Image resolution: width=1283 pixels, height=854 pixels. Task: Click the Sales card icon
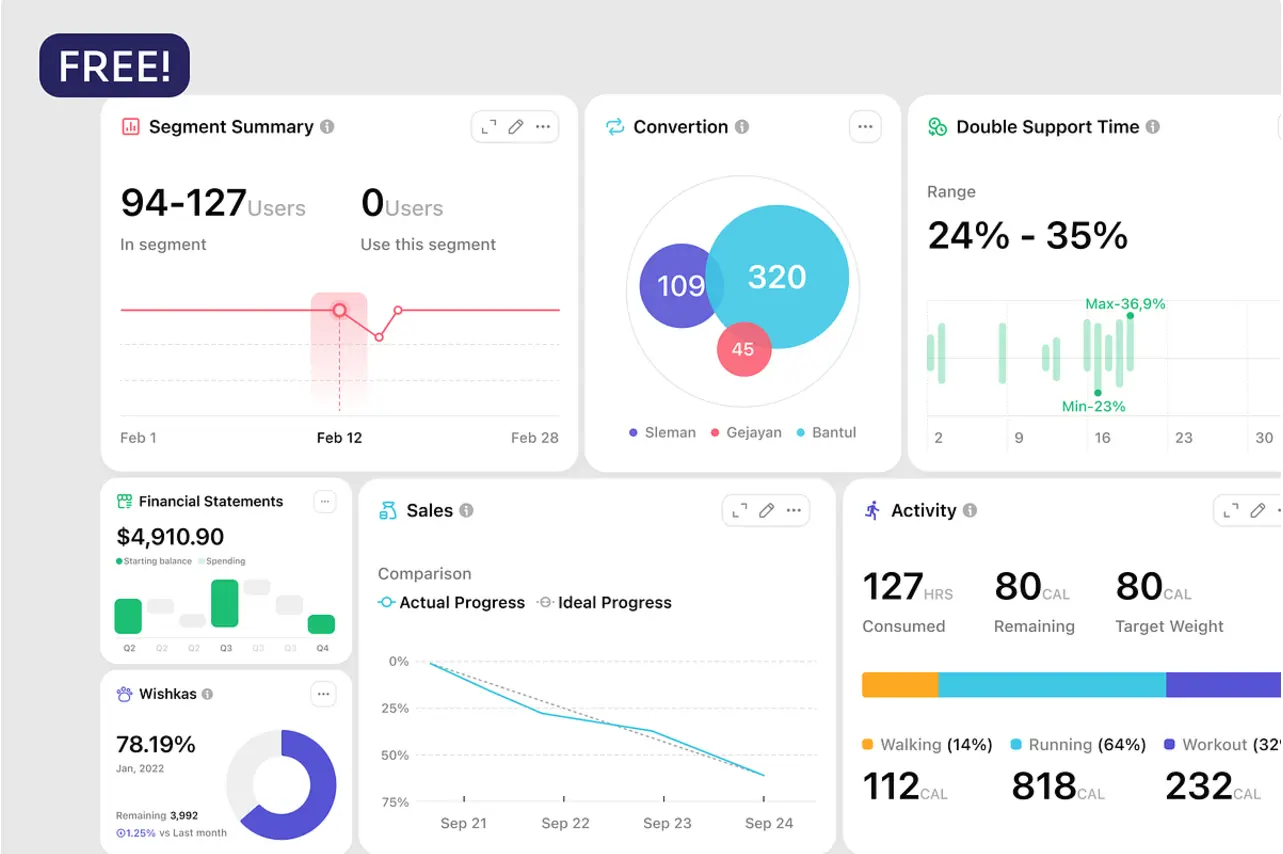pyautogui.click(x=388, y=511)
